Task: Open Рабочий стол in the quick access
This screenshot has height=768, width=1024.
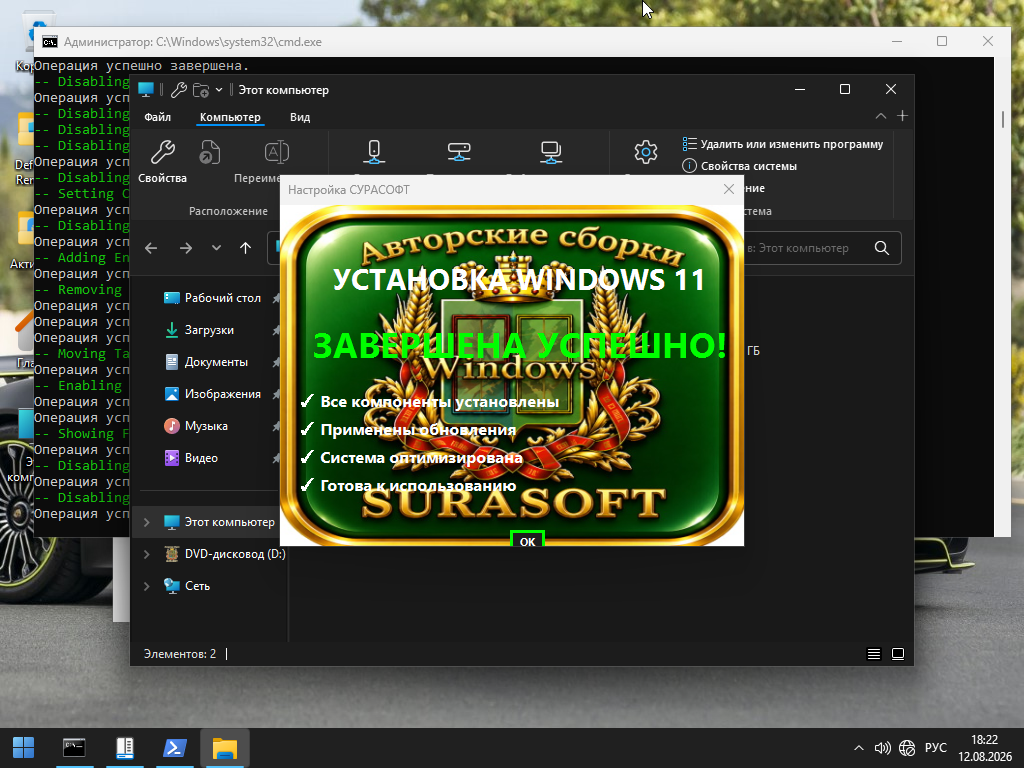Action: tap(212, 298)
